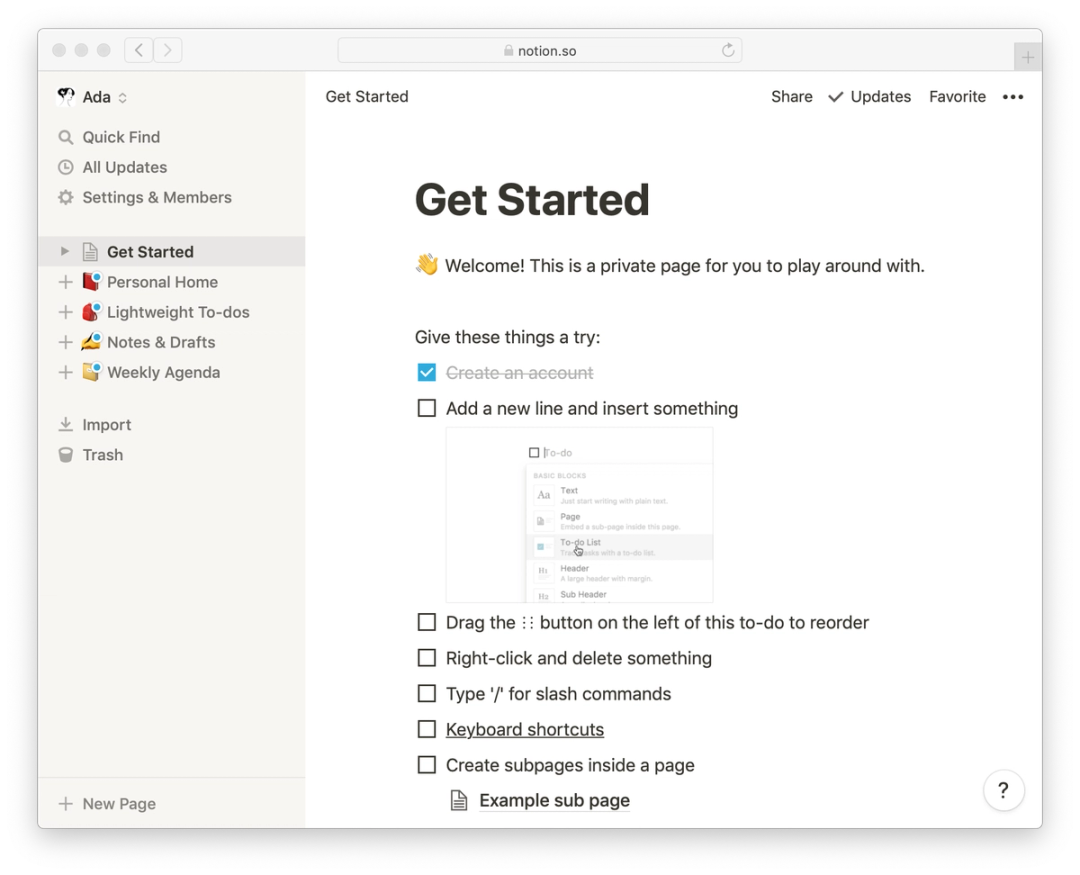The image size is (1080, 875).
Task: Open the Example sub page document icon
Action: (459, 799)
